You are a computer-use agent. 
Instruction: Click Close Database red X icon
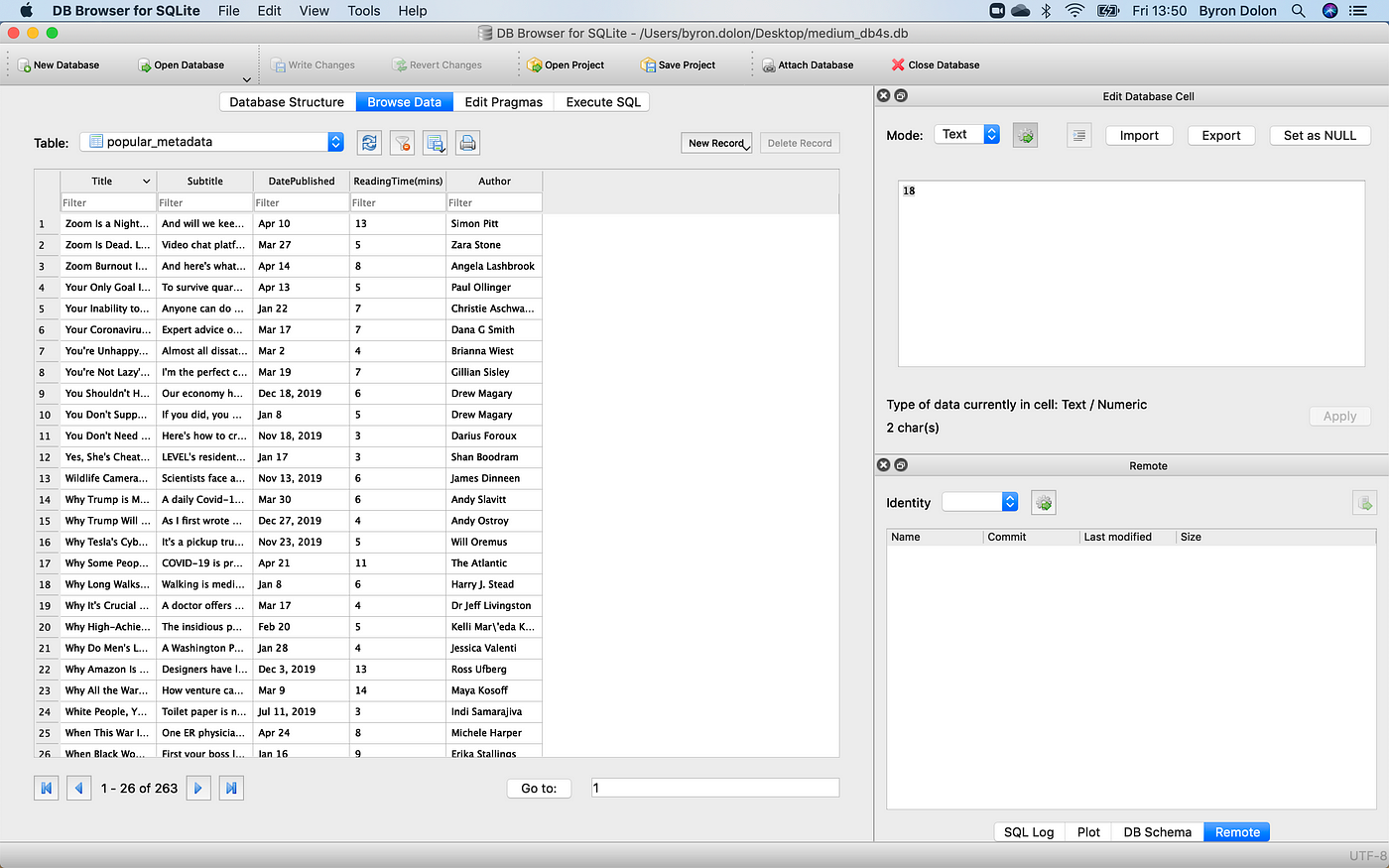[898, 65]
